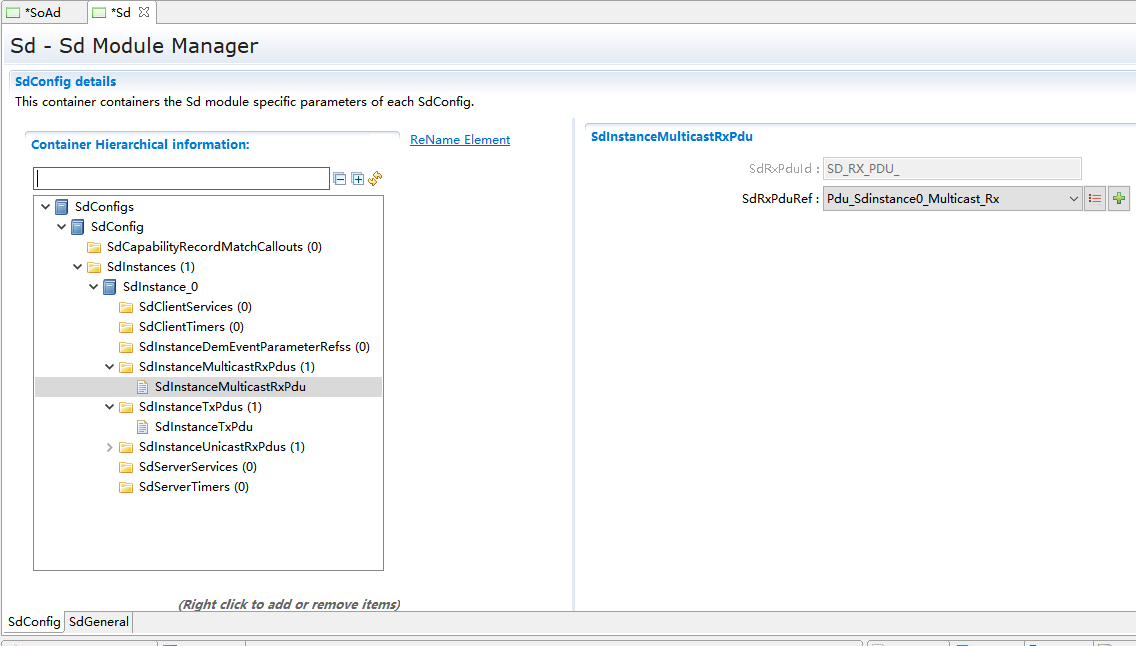Viewport: 1136px width, 646px height.
Task: Open the reference list icon beside SdRxPduRef
Action: pos(1095,199)
